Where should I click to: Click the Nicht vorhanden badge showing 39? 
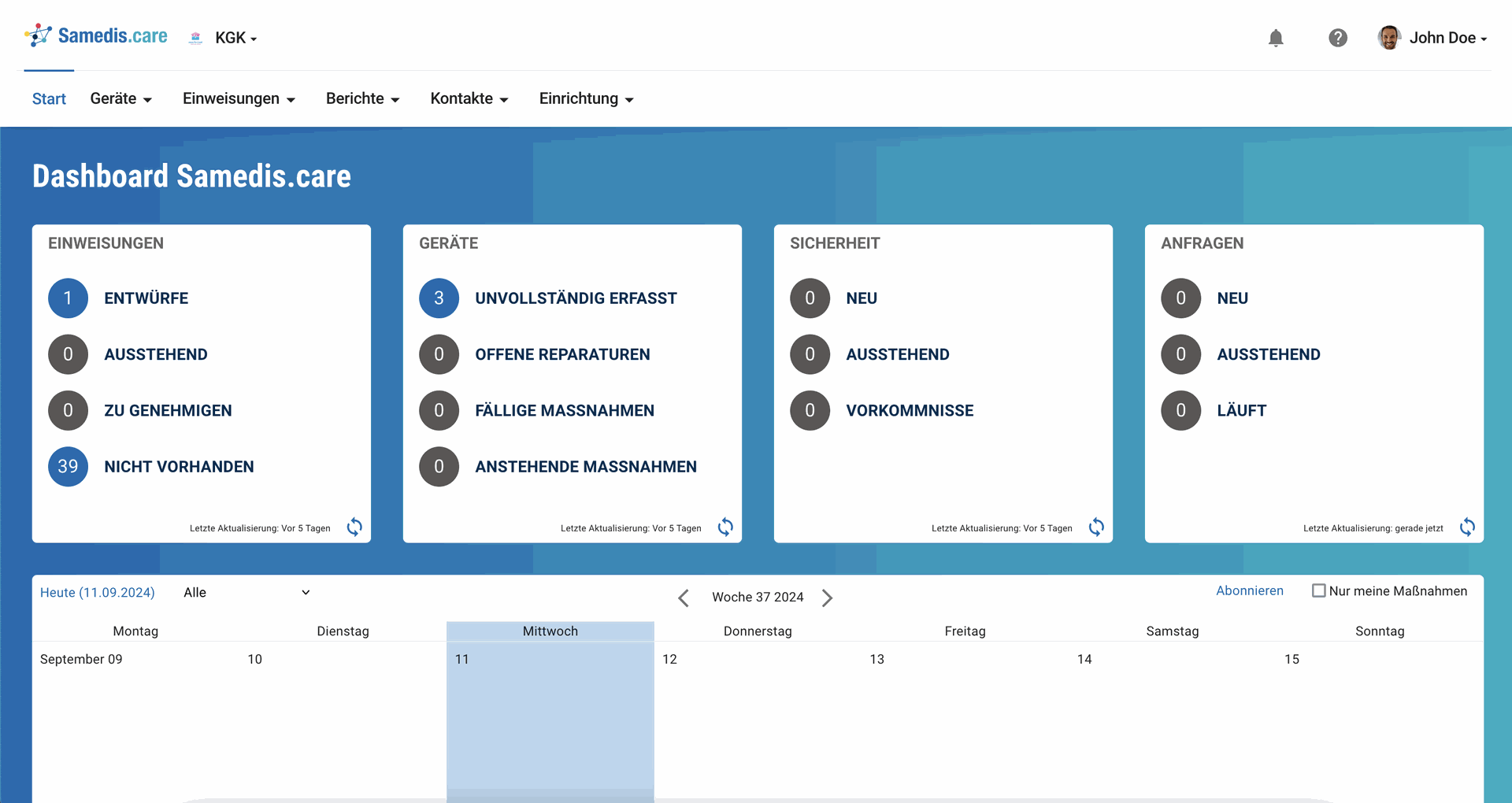pyautogui.click(x=68, y=467)
